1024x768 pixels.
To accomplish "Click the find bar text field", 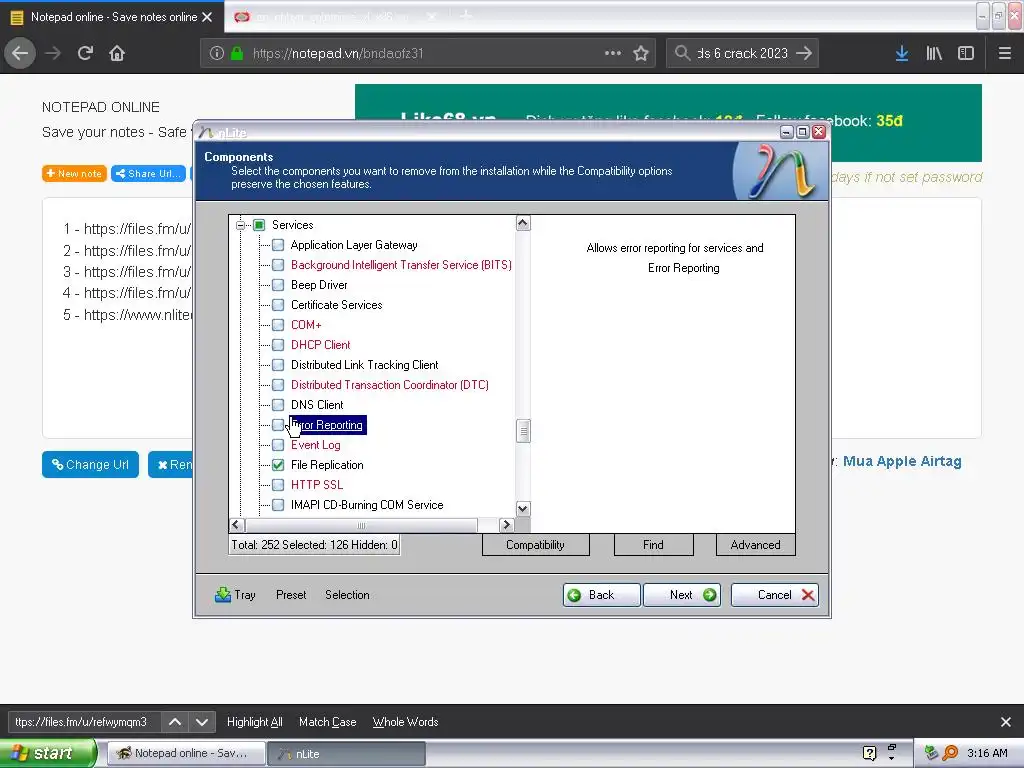I will 84,722.
